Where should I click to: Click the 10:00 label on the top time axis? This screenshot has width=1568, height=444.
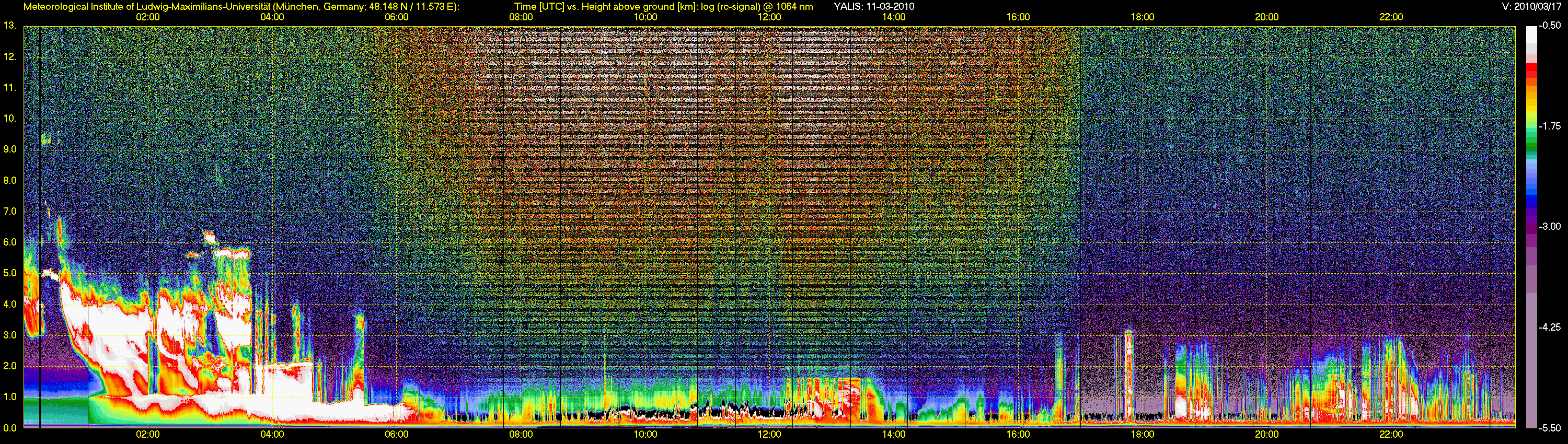coord(645,17)
